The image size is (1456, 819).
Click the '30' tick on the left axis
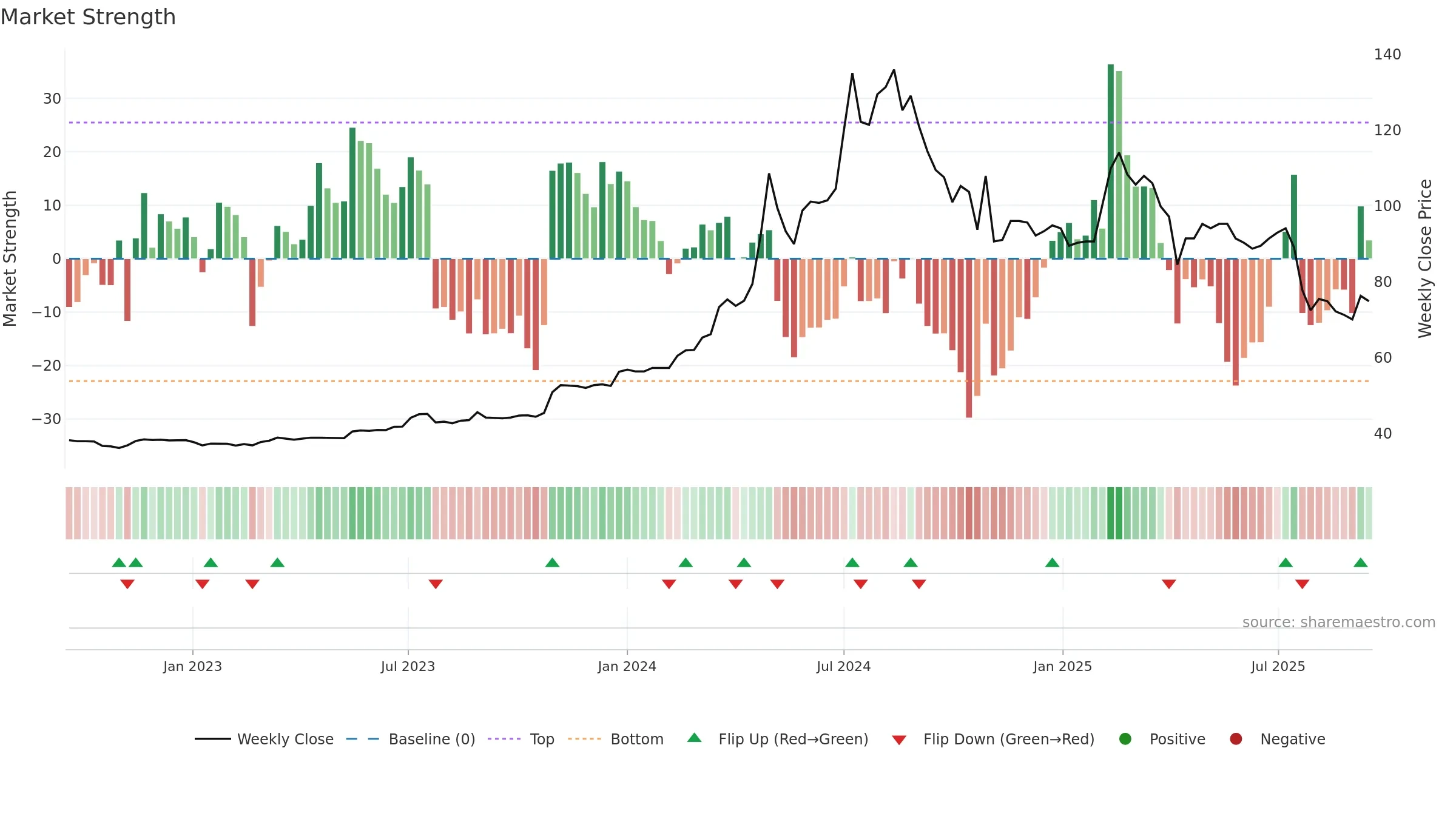pyautogui.click(x=52, y=98)
